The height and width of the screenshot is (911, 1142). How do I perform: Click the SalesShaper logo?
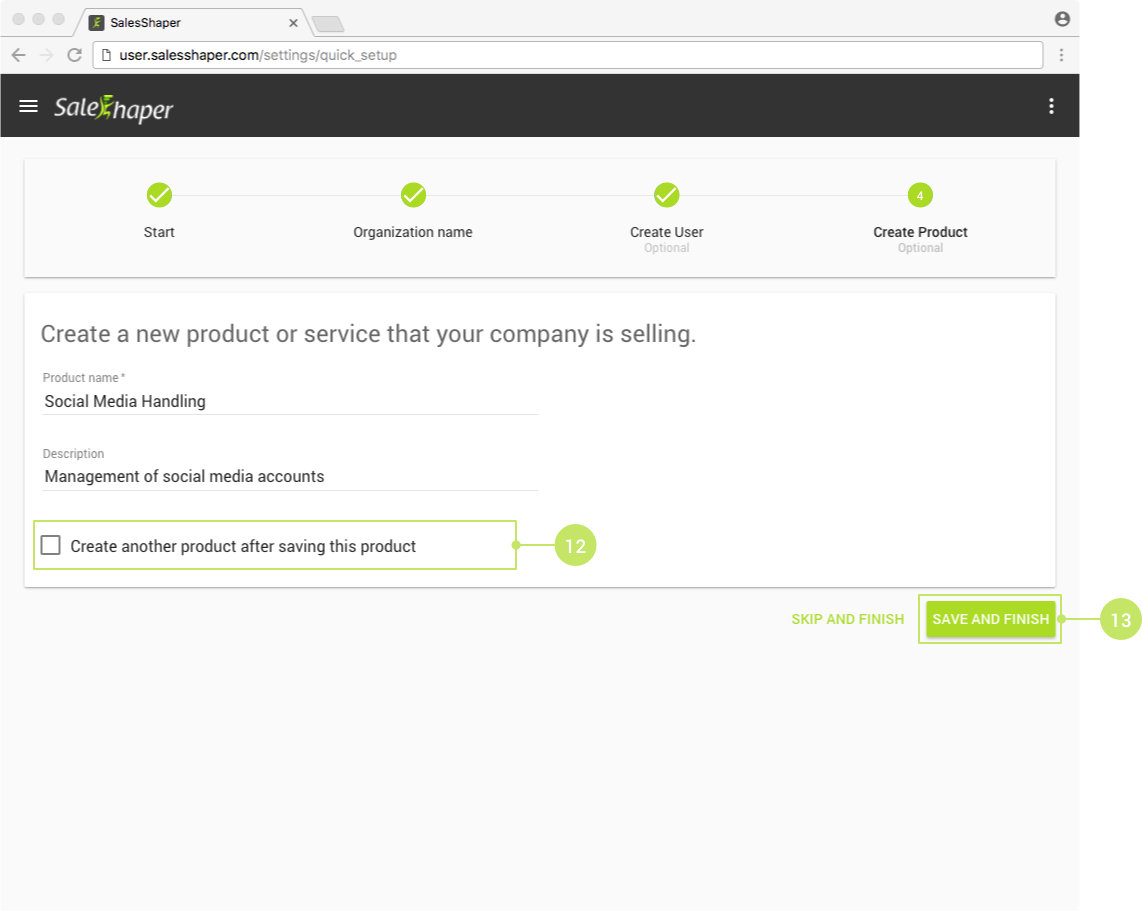click(114, 109)
